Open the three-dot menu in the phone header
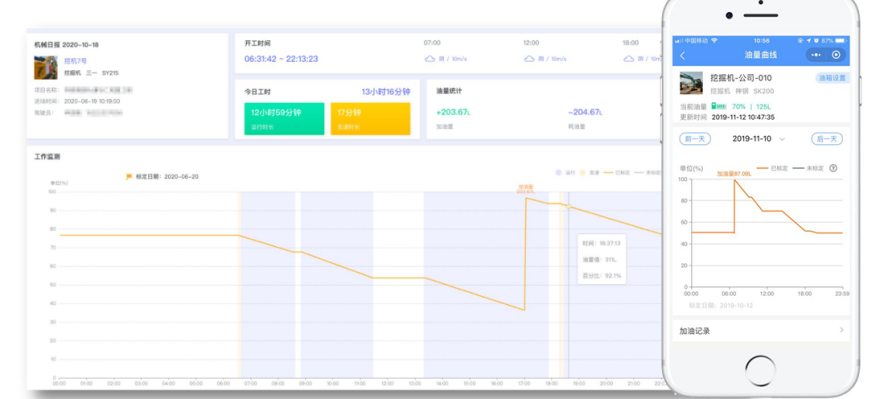This screenshot has height=399, width=884. coord(816,55)
